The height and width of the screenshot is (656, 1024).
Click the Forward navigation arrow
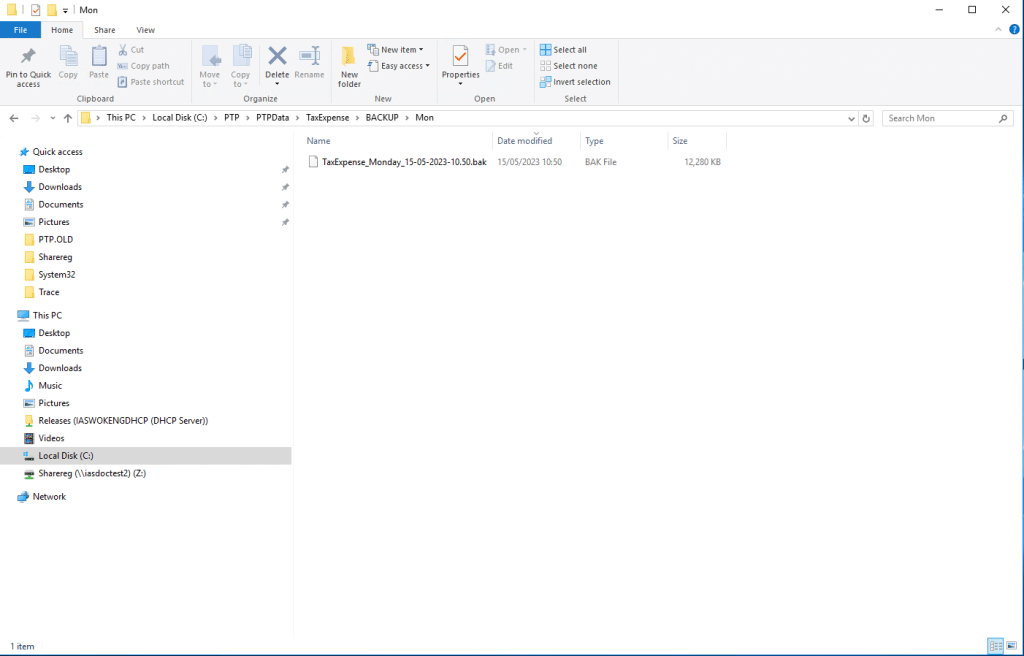click(x=35, y=118)
